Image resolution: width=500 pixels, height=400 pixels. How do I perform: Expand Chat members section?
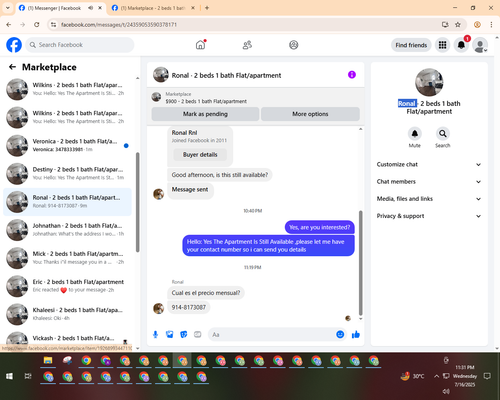[429, 182]
